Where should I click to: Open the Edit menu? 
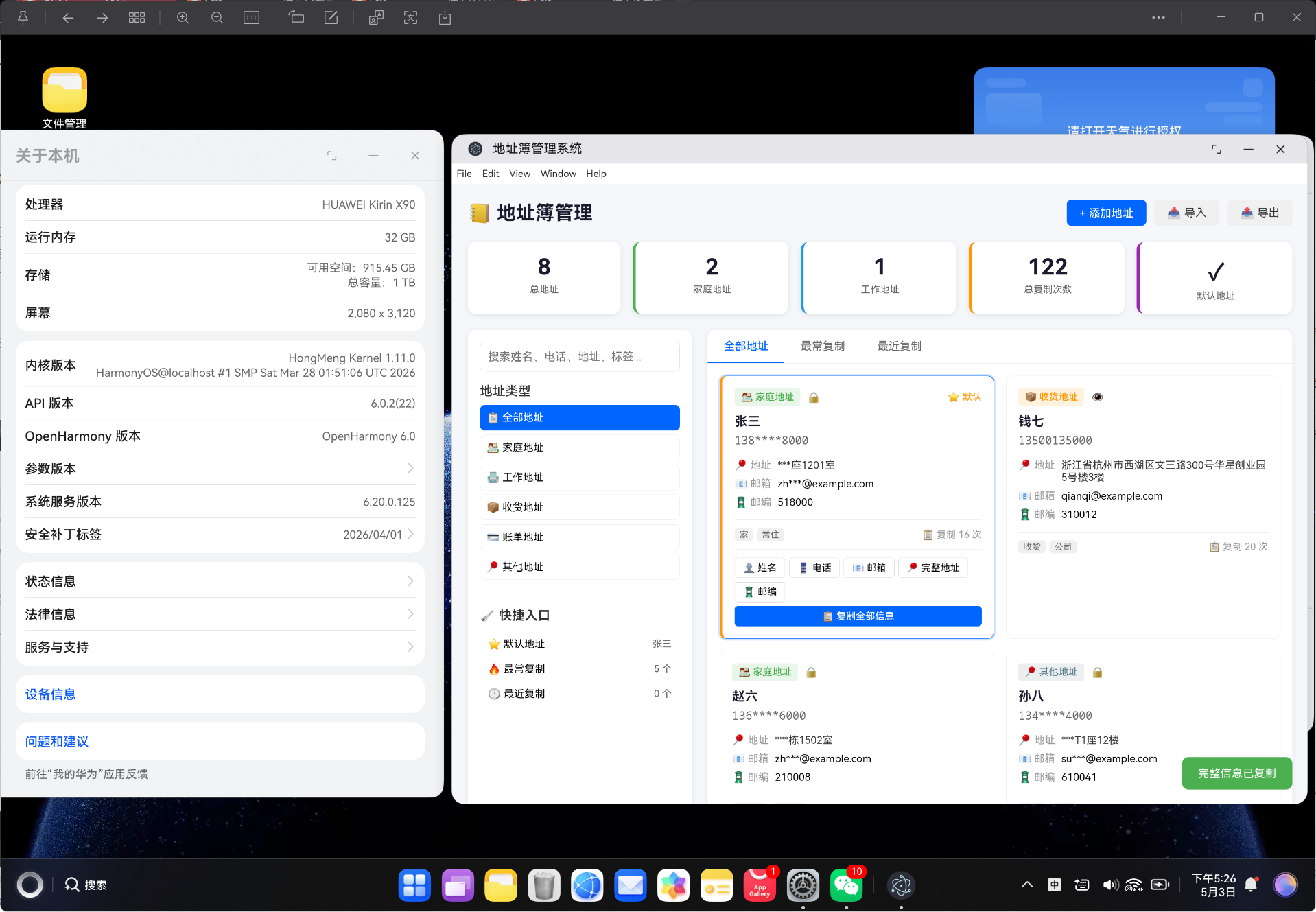point(491,174)
